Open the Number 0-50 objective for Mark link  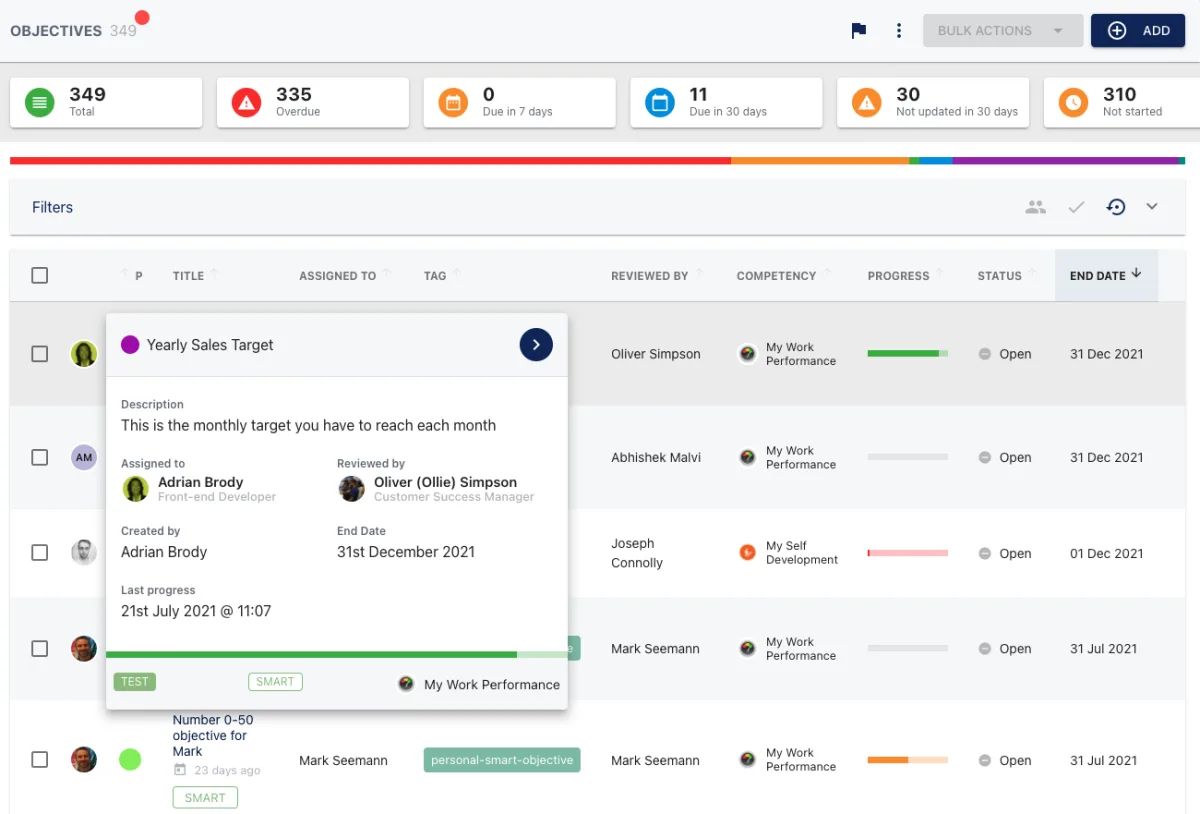coord(213,735)
